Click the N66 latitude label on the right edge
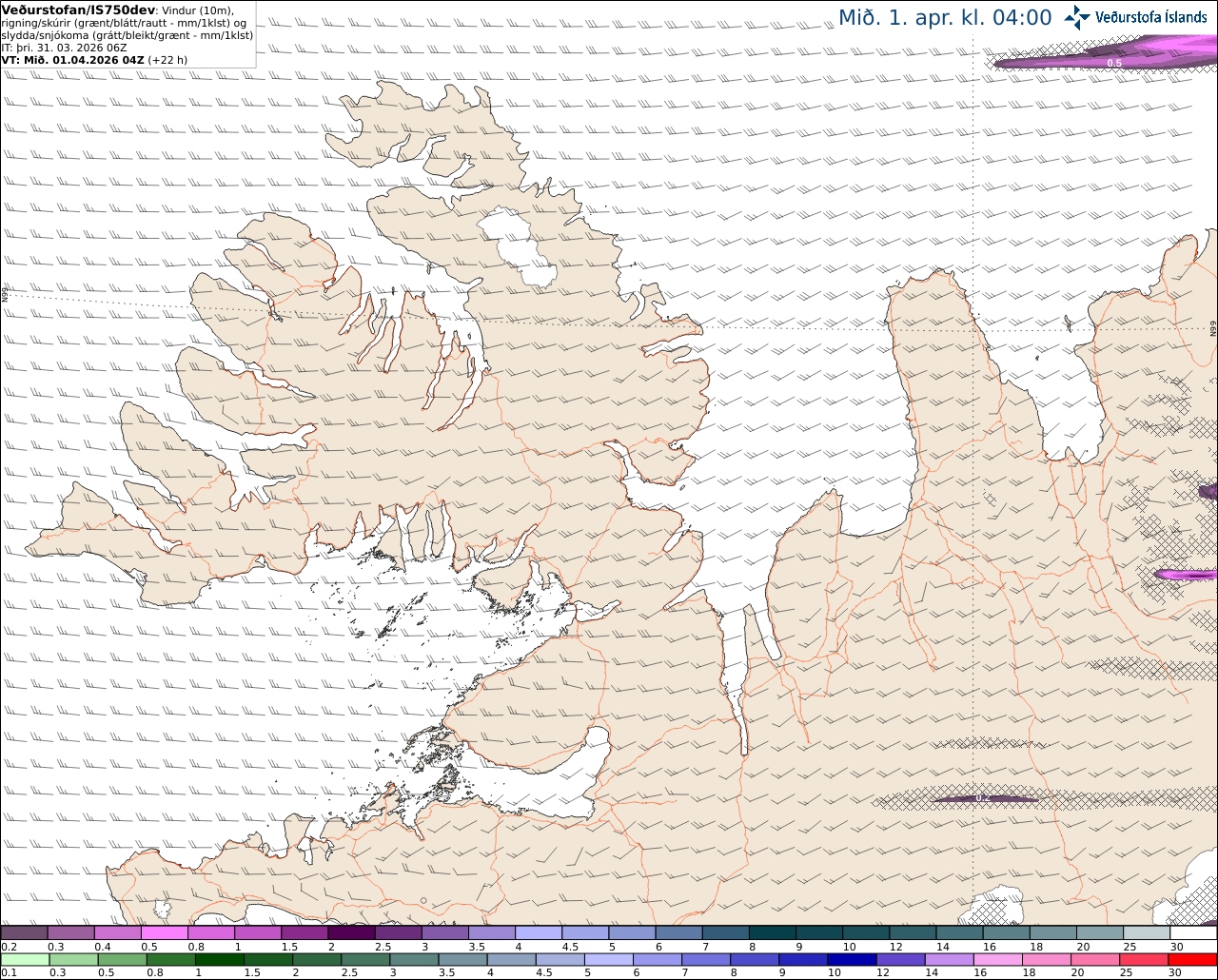 point(1213,329)
